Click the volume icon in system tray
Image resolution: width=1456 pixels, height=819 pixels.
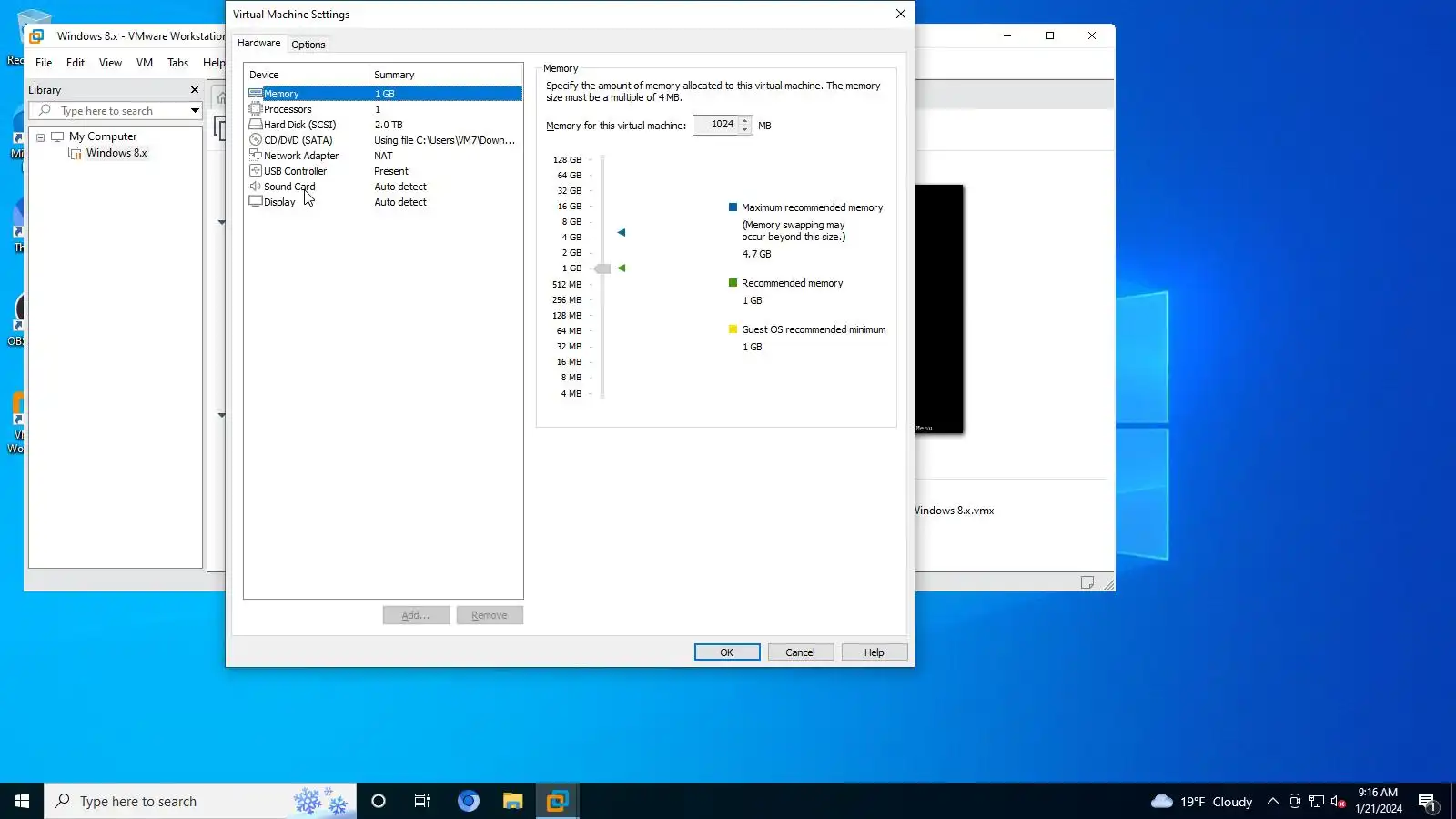click(1338, 802)
